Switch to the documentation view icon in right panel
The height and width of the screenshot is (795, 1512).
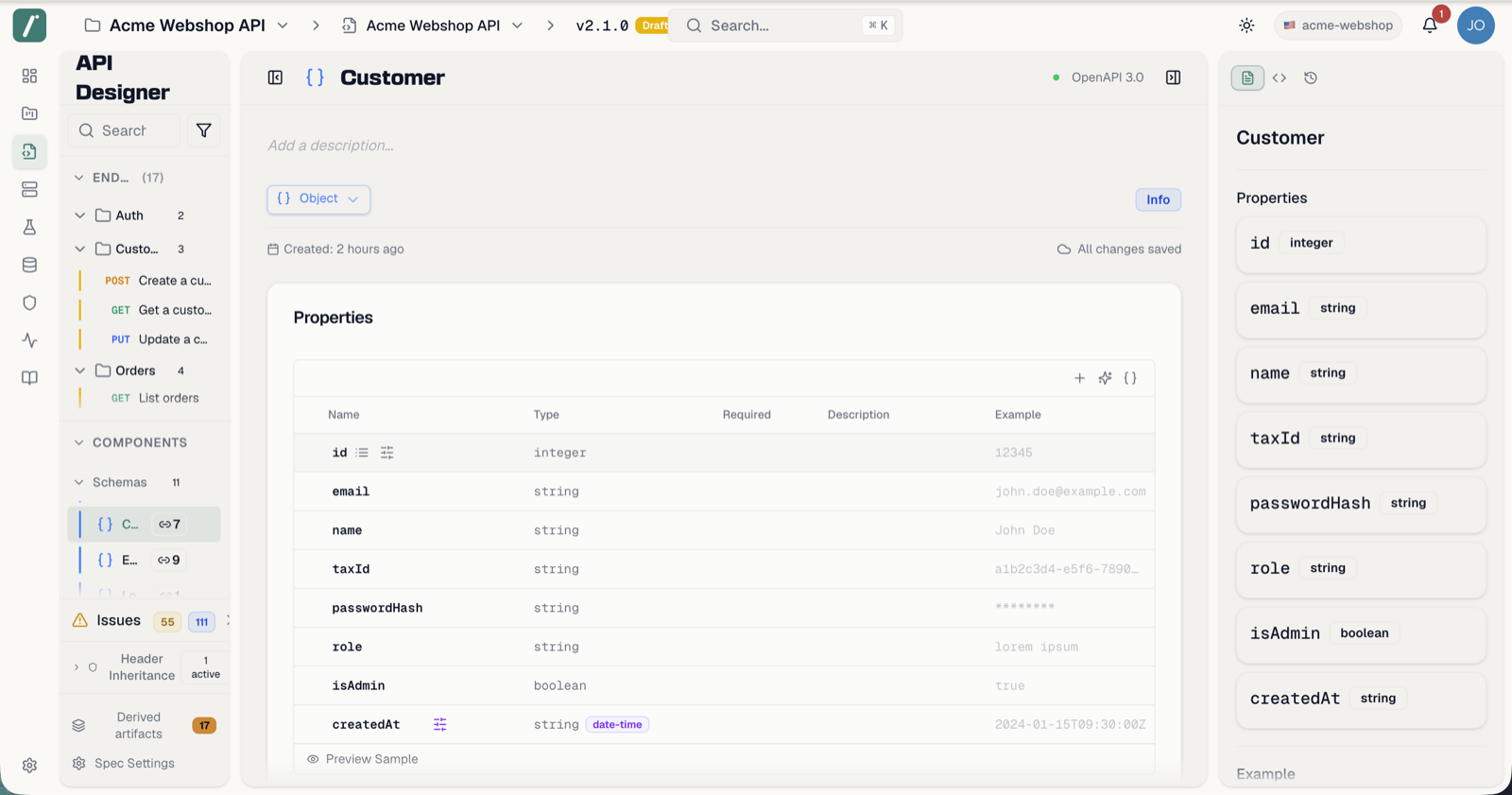point(1247,78)
